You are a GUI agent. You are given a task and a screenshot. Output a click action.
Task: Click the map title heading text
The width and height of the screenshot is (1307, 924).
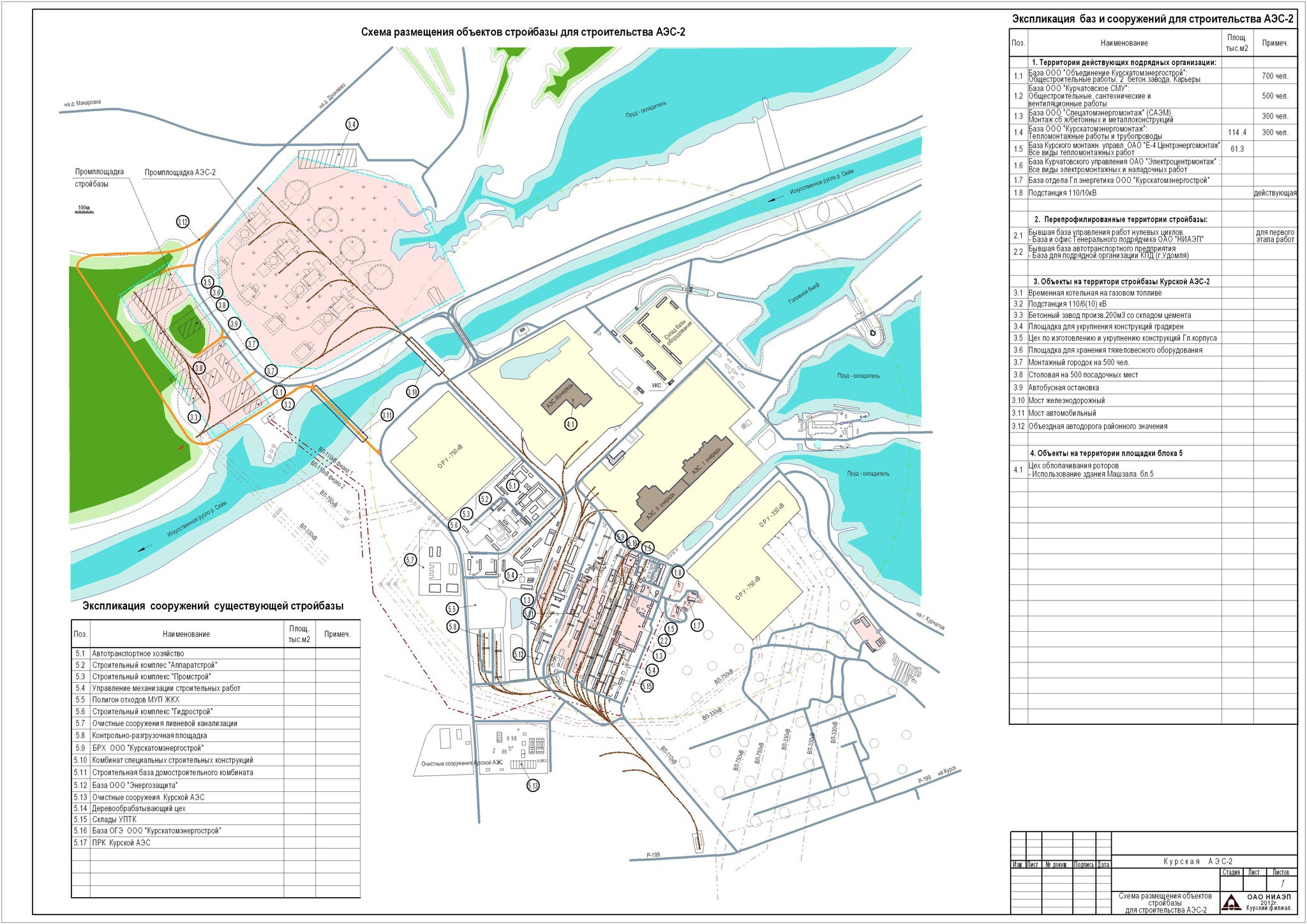(x=523, y=33)
